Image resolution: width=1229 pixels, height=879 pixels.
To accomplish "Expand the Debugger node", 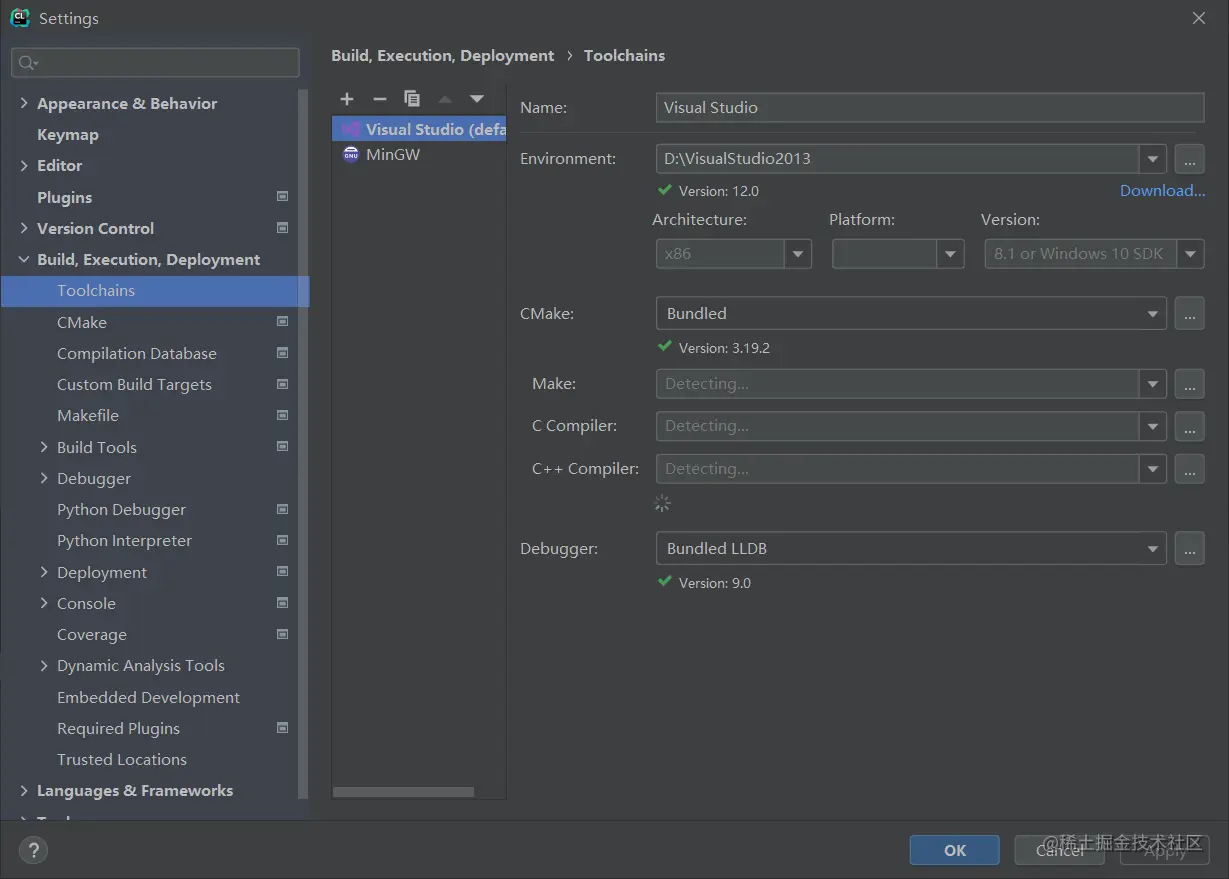I will click(44, 478).
